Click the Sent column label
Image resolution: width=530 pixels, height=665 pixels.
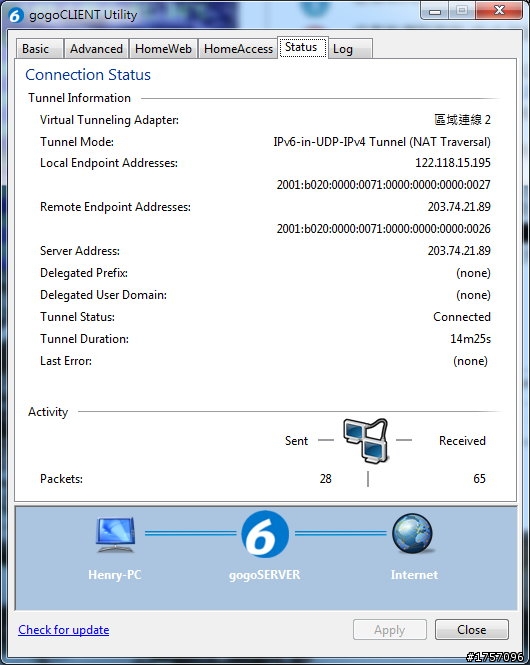tap(296, 441)
